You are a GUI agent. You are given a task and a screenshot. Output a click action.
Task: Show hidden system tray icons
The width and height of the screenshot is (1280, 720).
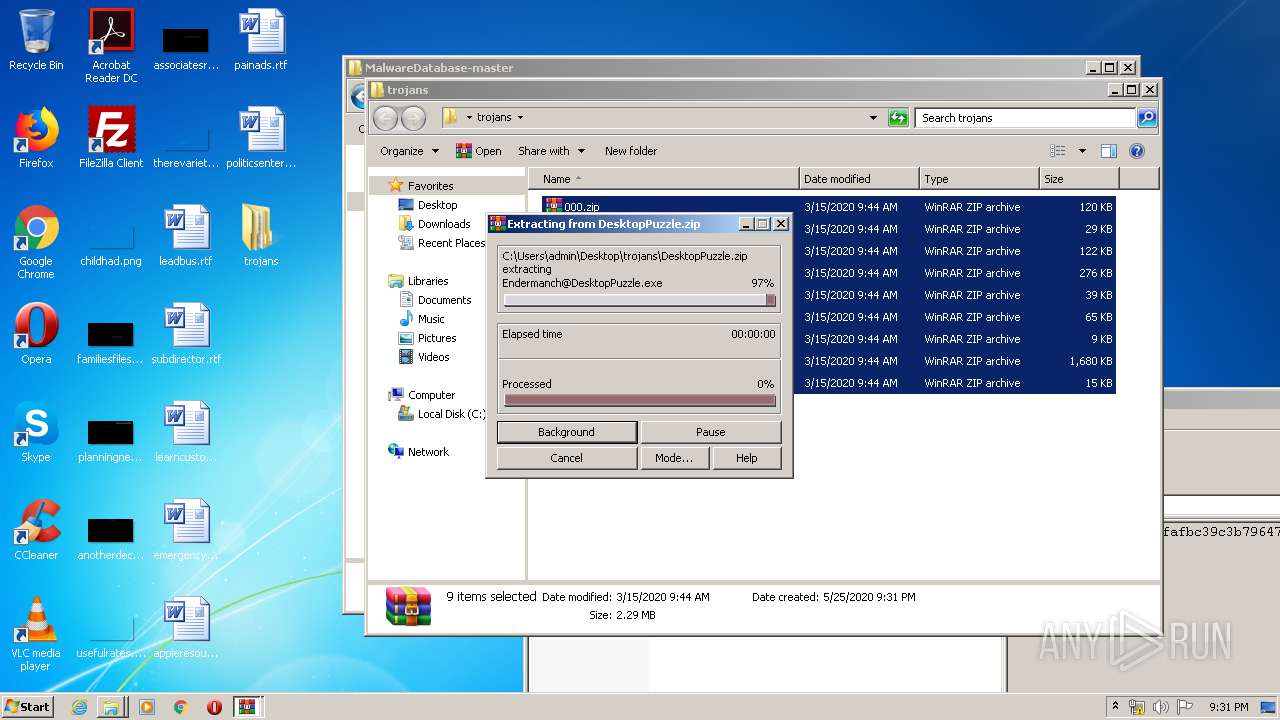pos(1116,707)
